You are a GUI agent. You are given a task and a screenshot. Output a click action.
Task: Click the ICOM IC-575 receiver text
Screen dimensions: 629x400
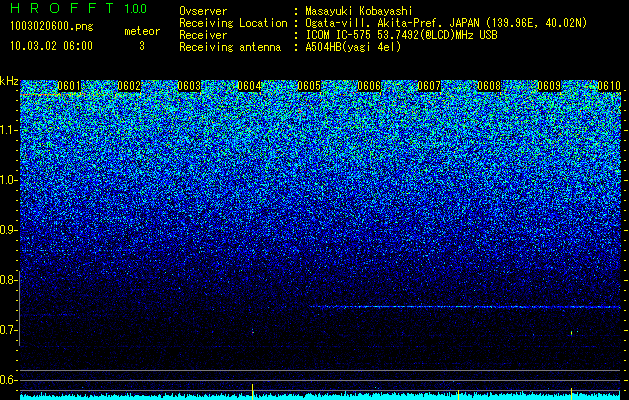(x=401, y=35)
